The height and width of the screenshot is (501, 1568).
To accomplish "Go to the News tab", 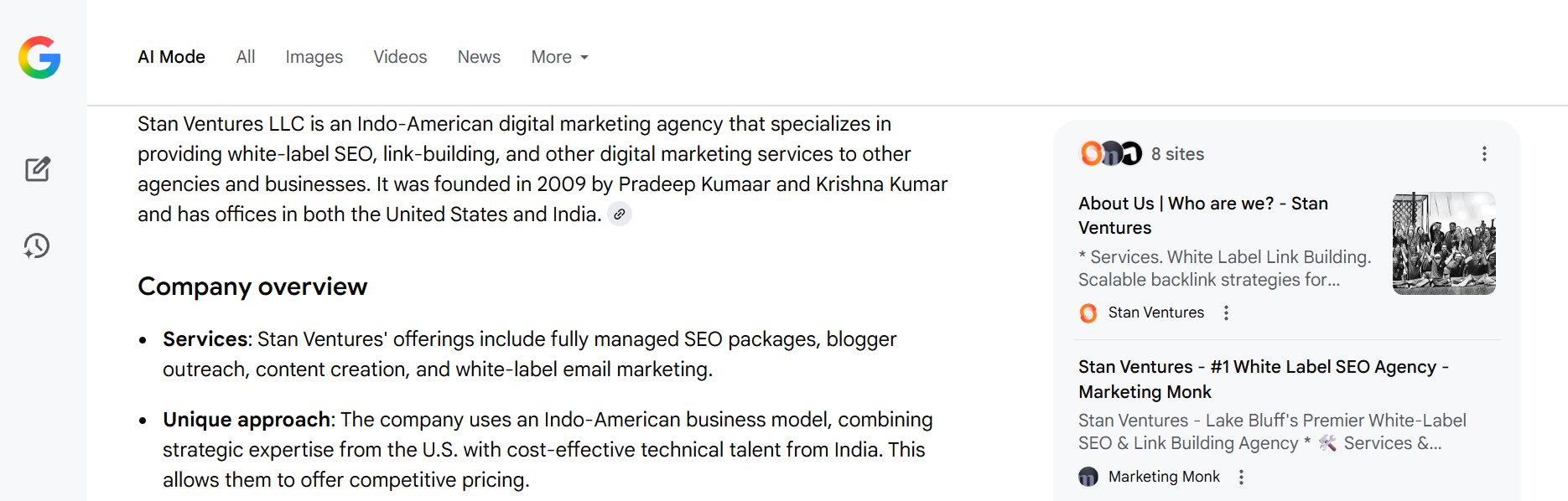I will point(479,57).
